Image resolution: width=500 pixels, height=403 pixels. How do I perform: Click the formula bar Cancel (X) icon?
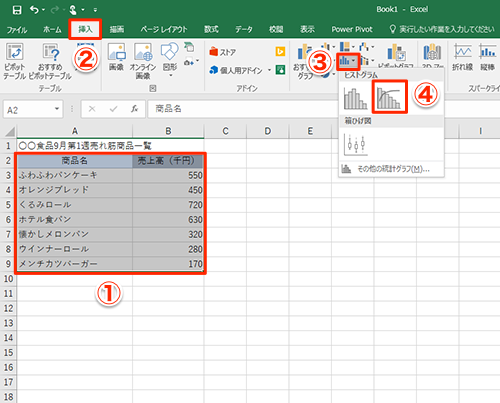tap(92, 109)
